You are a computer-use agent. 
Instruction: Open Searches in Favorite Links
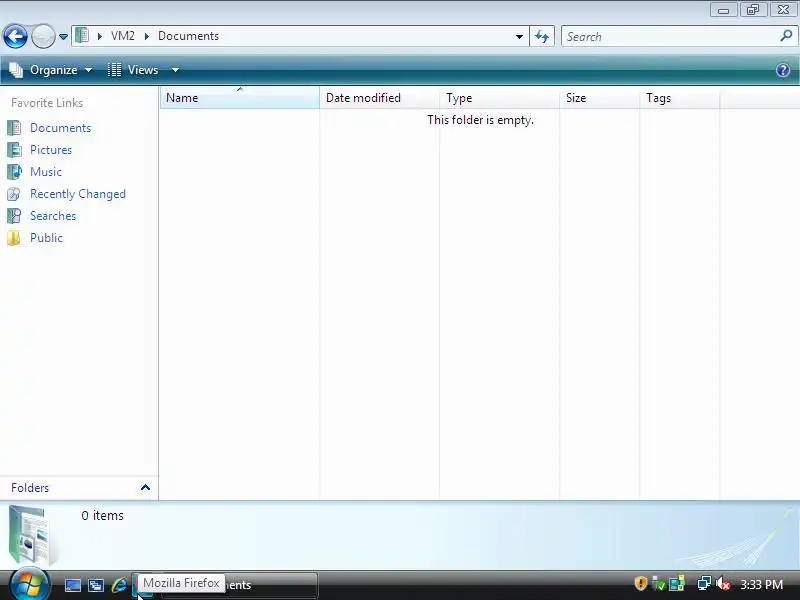(x=53, y=216)
